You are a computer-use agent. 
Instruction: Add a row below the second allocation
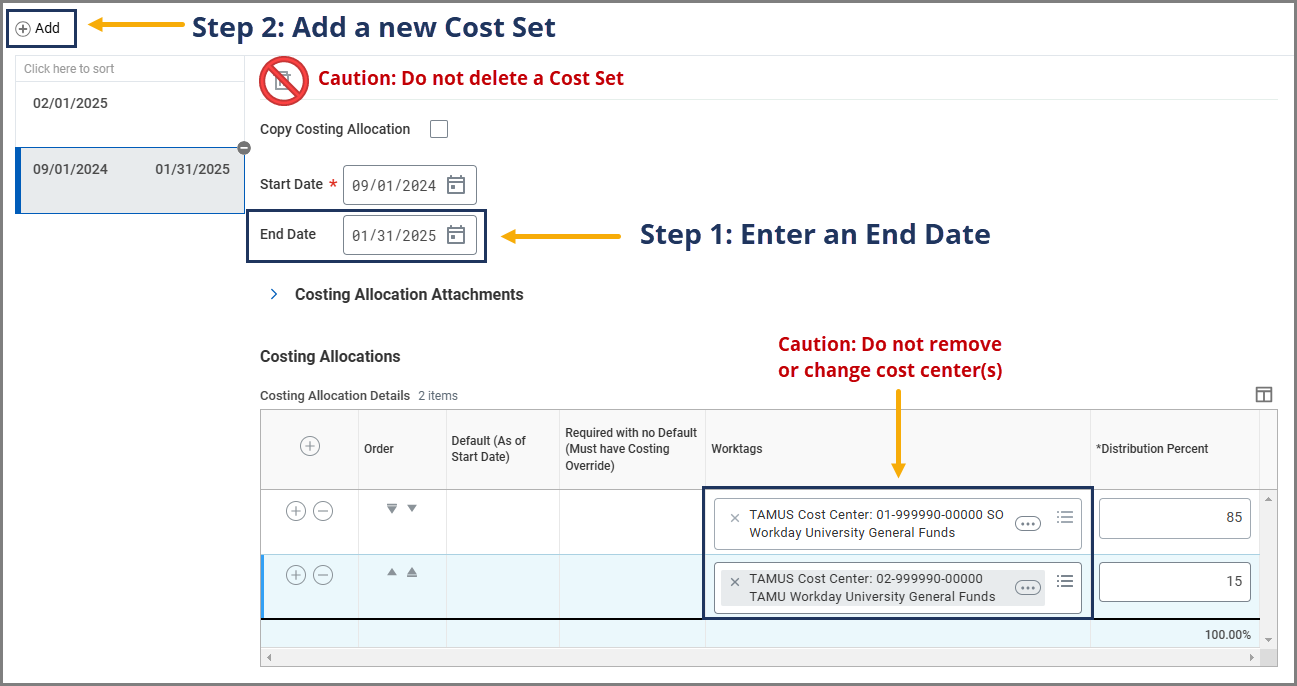click(x=296, y=575)
